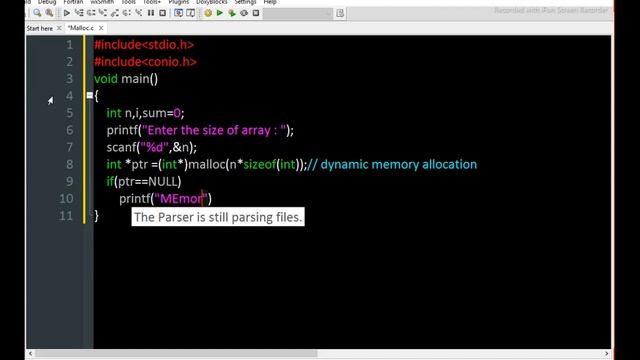Image resolution: width=640 pixels, height=360 pixels.
Task: Click the "// dynamic memory allocation" comment
Action: coord(392,164)
